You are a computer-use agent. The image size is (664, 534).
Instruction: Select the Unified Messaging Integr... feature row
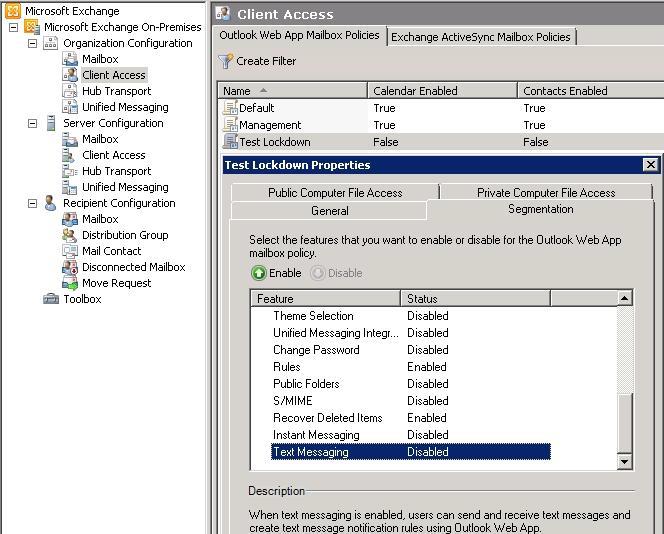pos(411,333)
